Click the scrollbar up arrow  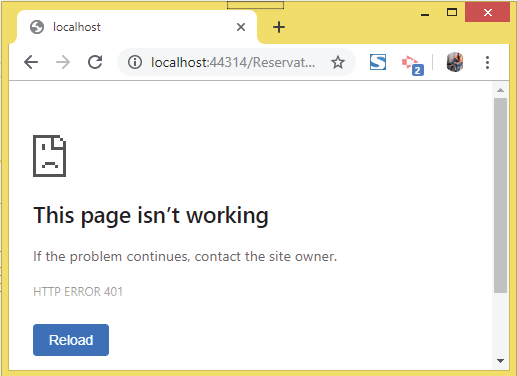500,90
